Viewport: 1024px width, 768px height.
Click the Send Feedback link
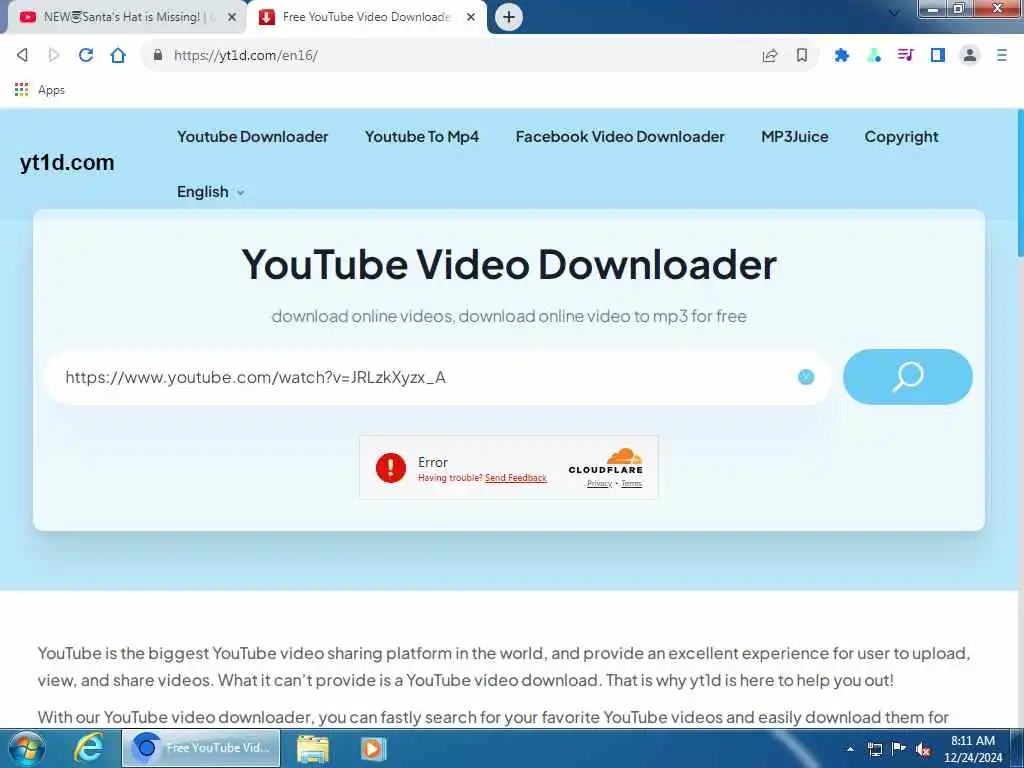[x=515, y=478]
